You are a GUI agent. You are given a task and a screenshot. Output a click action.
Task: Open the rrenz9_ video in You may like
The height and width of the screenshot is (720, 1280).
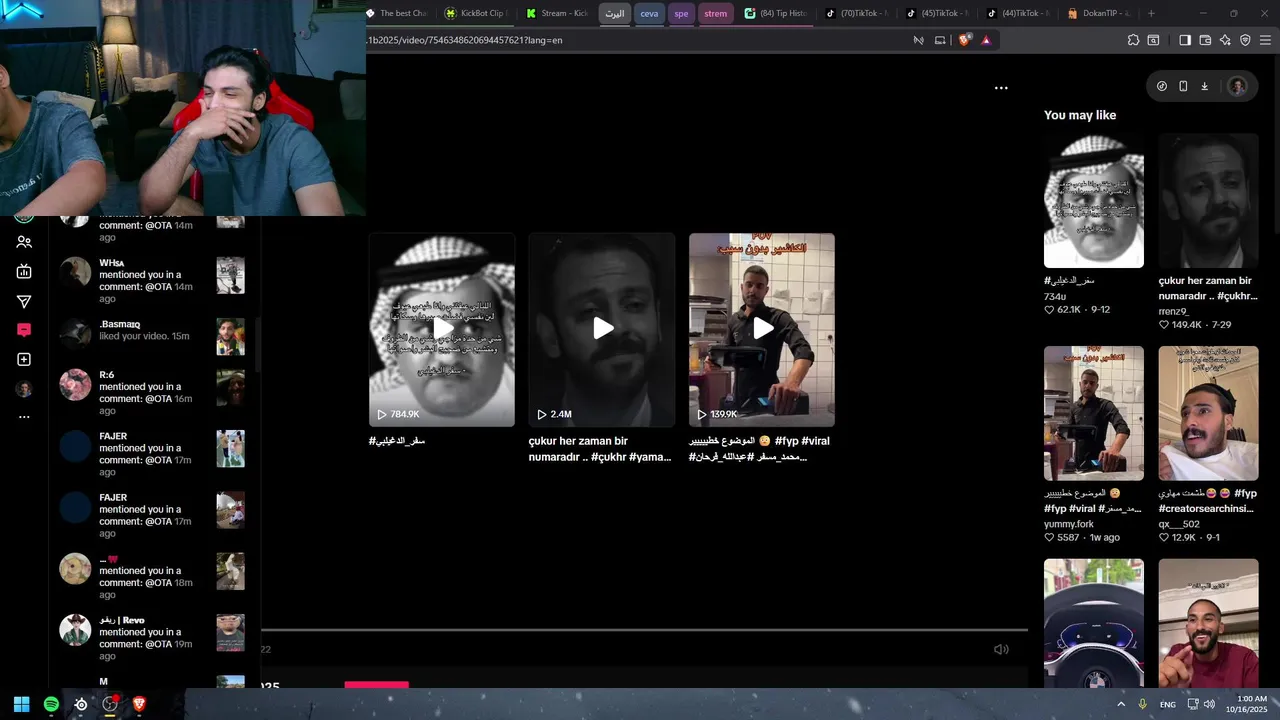click(x=1208, y=201)
